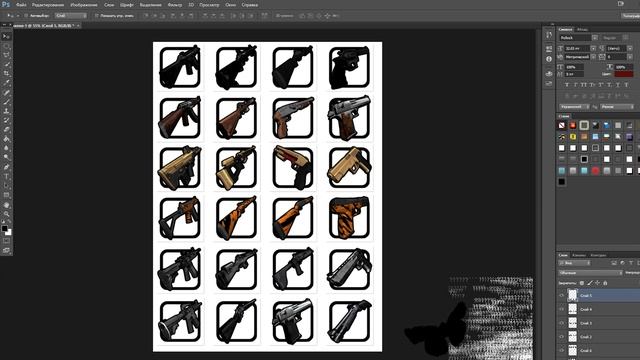Select the Crop tool

pos(6,73)
